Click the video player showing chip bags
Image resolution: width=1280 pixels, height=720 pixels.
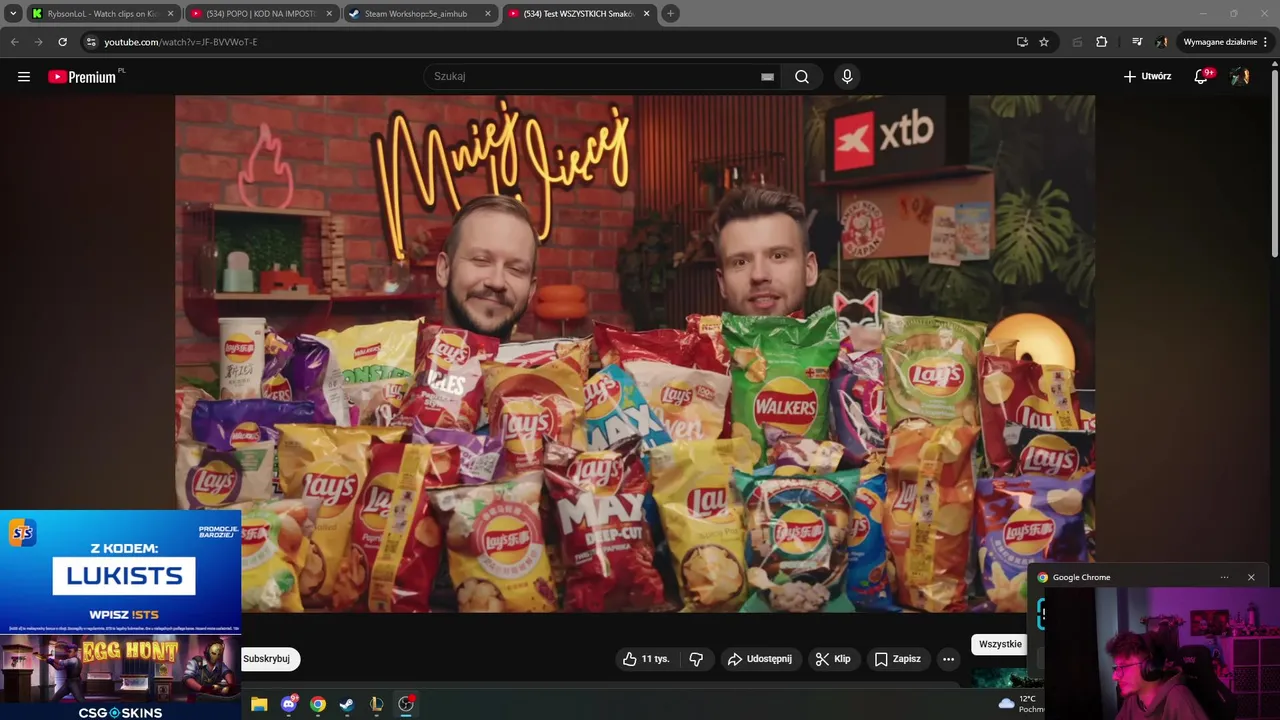click(635, 353)
